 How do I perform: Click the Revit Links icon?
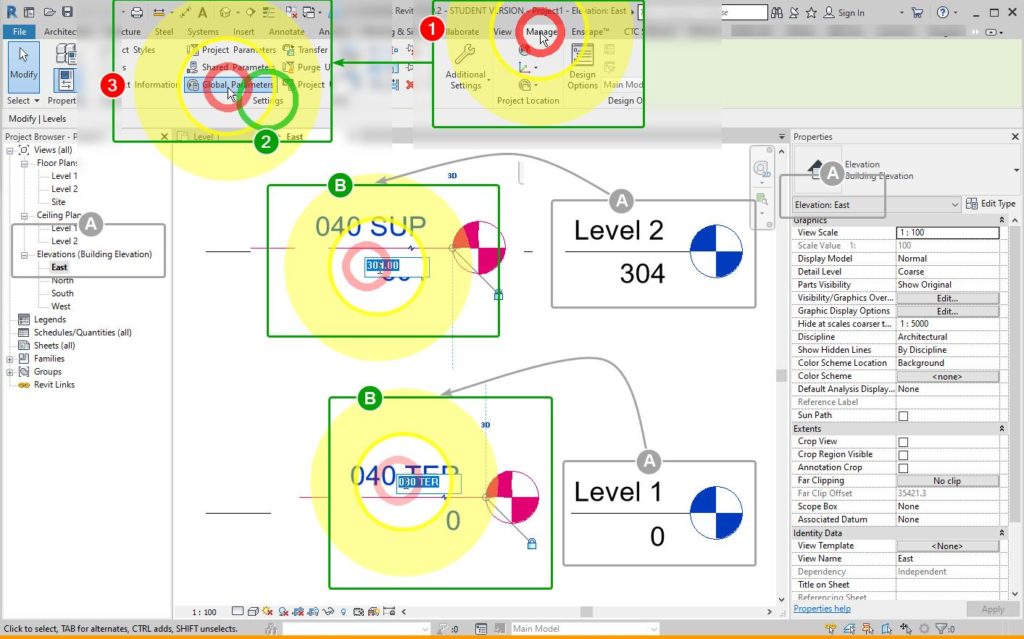coord(23,385)
